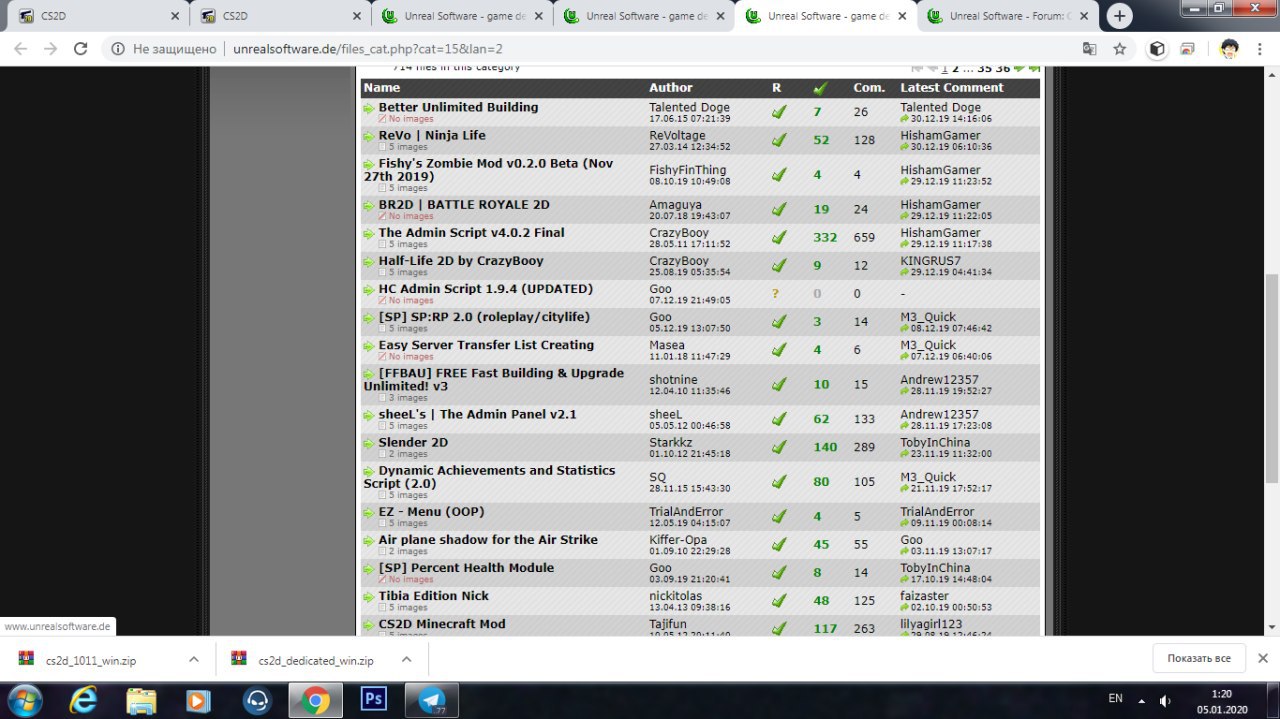Screen dimensions: 1280x719
Task: Click the green checkmark in Air plane shadow row
Action: click(779, 545)
